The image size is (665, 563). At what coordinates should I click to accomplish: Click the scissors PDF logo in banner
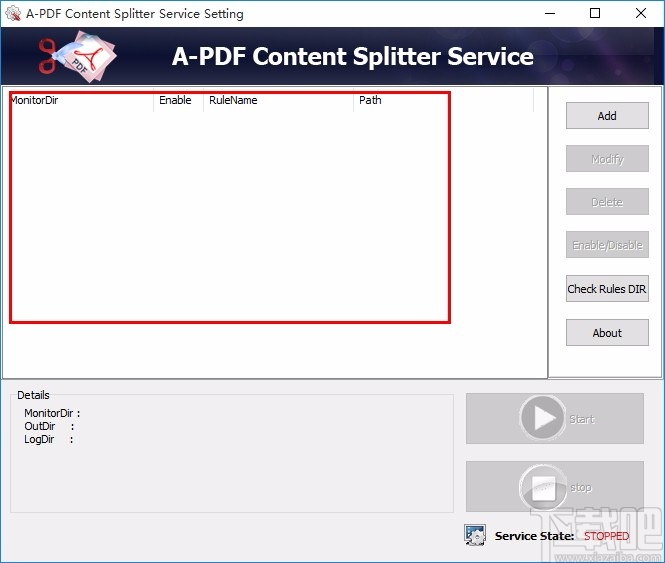(x=78, y=56)
